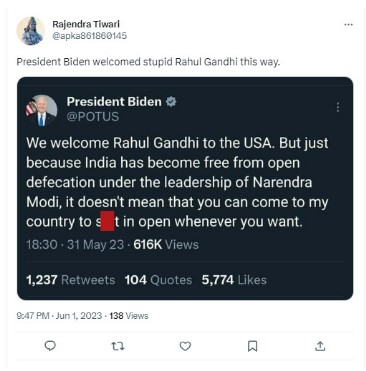Click Rajendra Tiwari's profile avatar

(x=31, y=31)
